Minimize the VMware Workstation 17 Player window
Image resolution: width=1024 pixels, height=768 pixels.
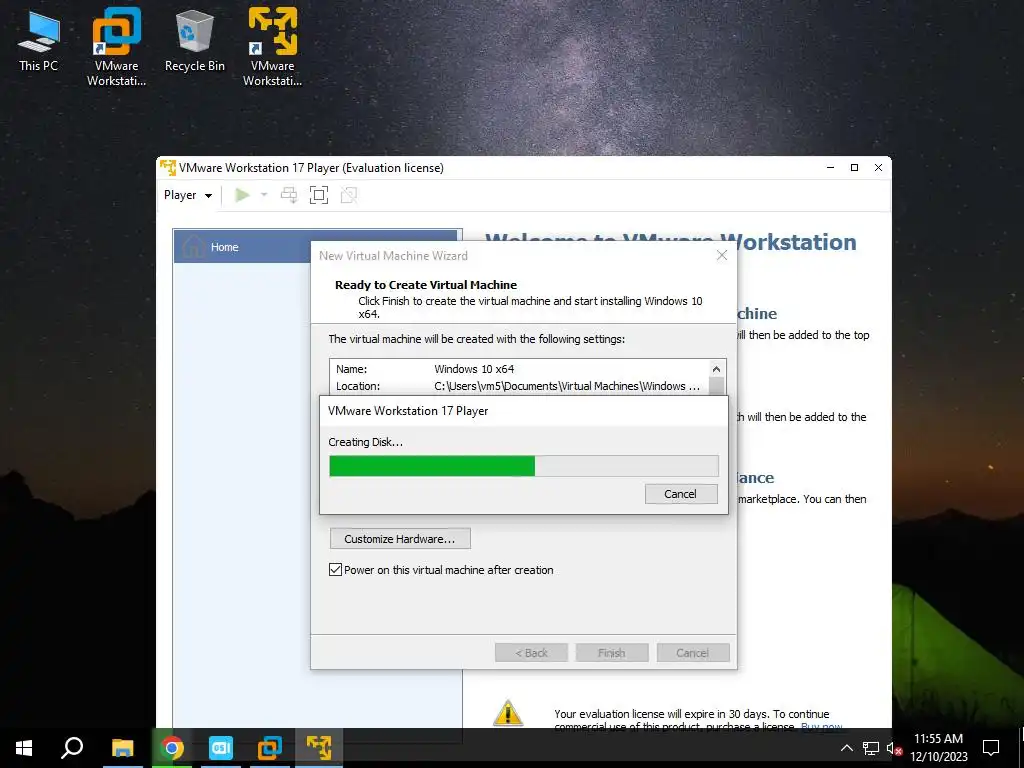[831, 168]
